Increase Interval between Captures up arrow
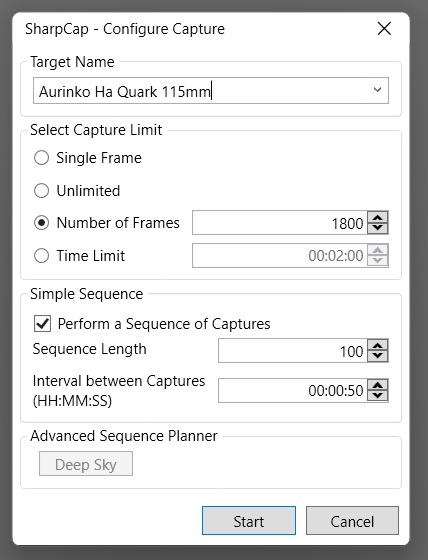 378,385
